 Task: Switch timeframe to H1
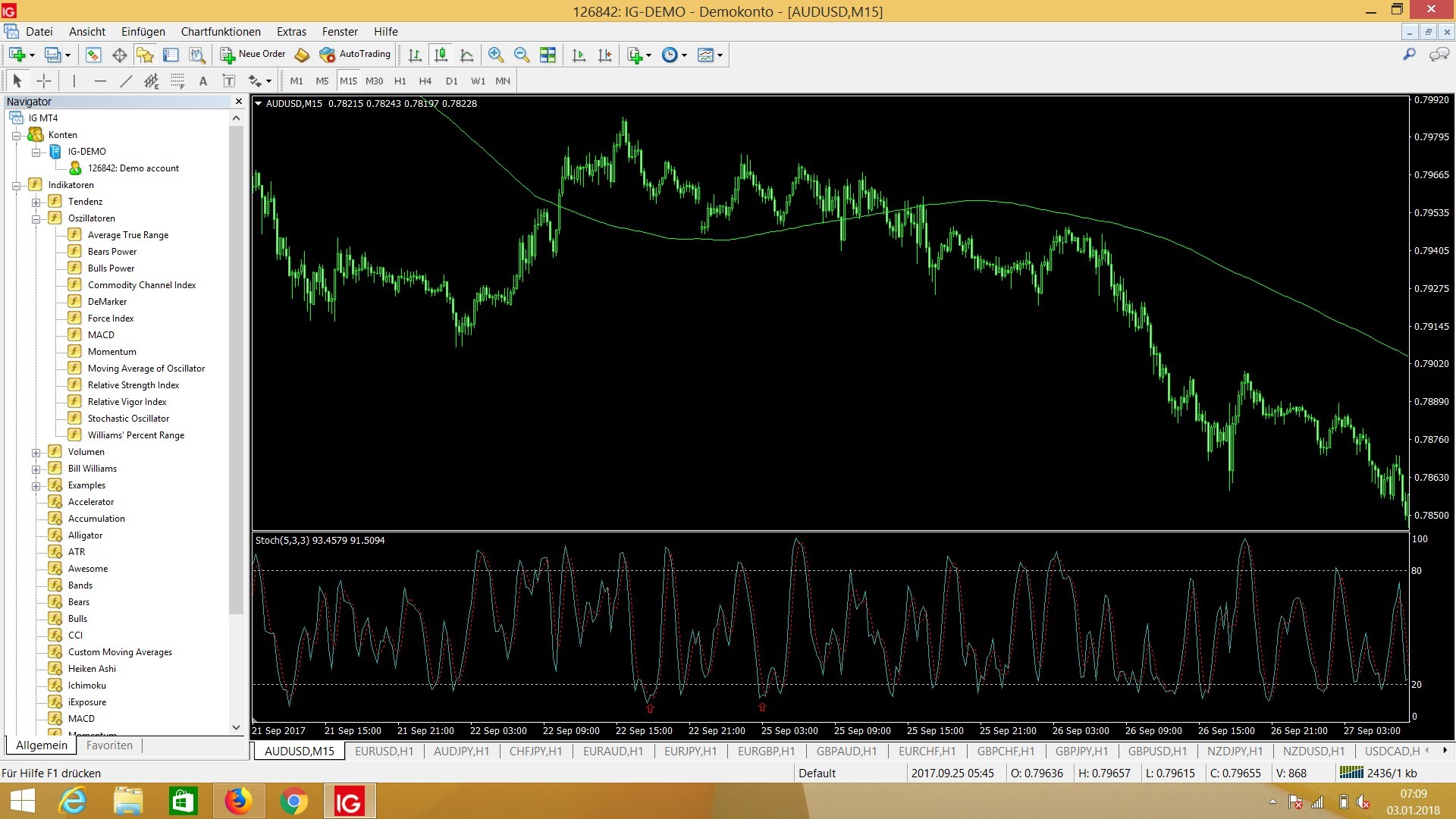pyautogui.click(x=400, y=80)
